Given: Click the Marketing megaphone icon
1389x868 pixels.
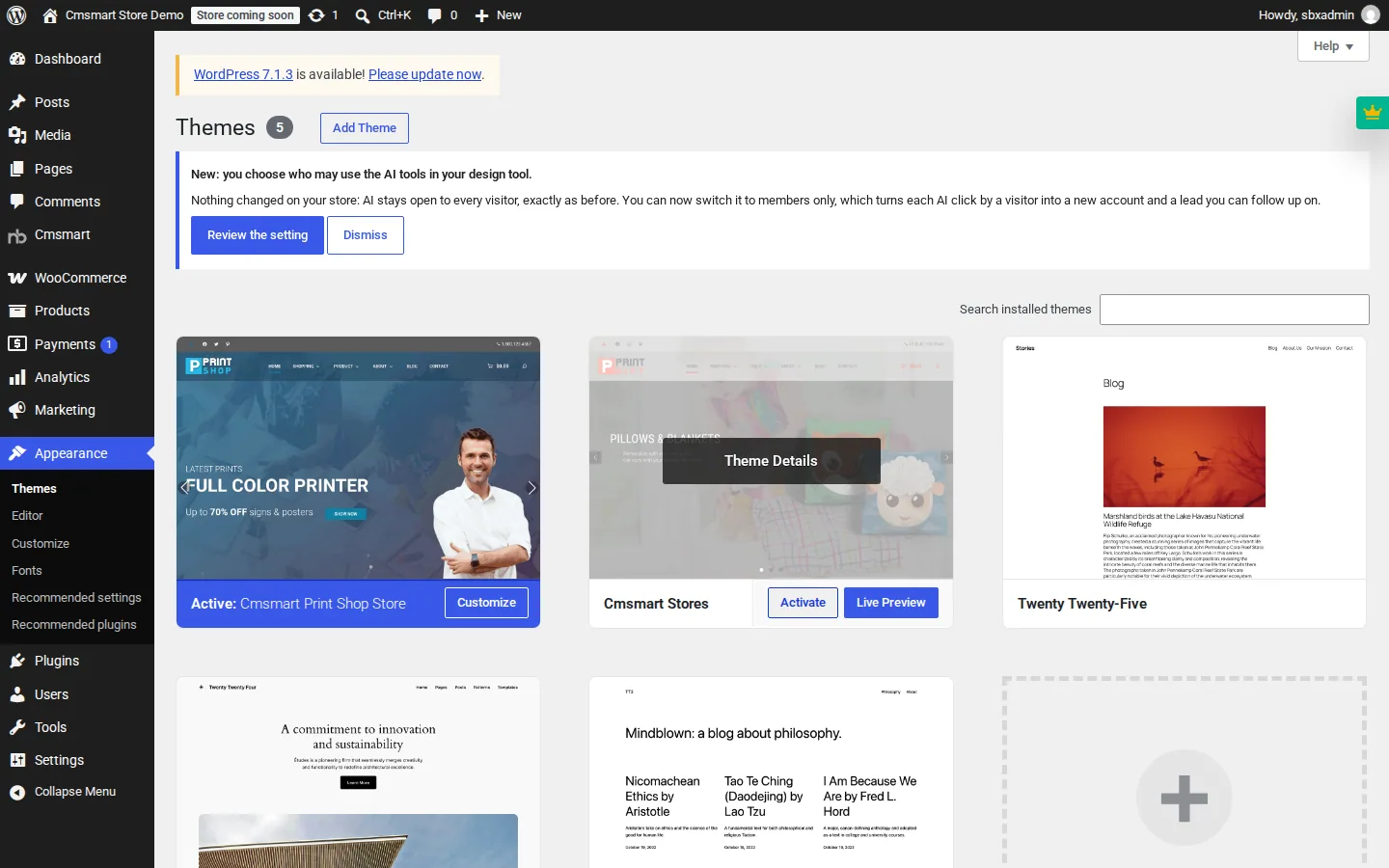Looking at the screenshot, I should [x=17, y=410].
